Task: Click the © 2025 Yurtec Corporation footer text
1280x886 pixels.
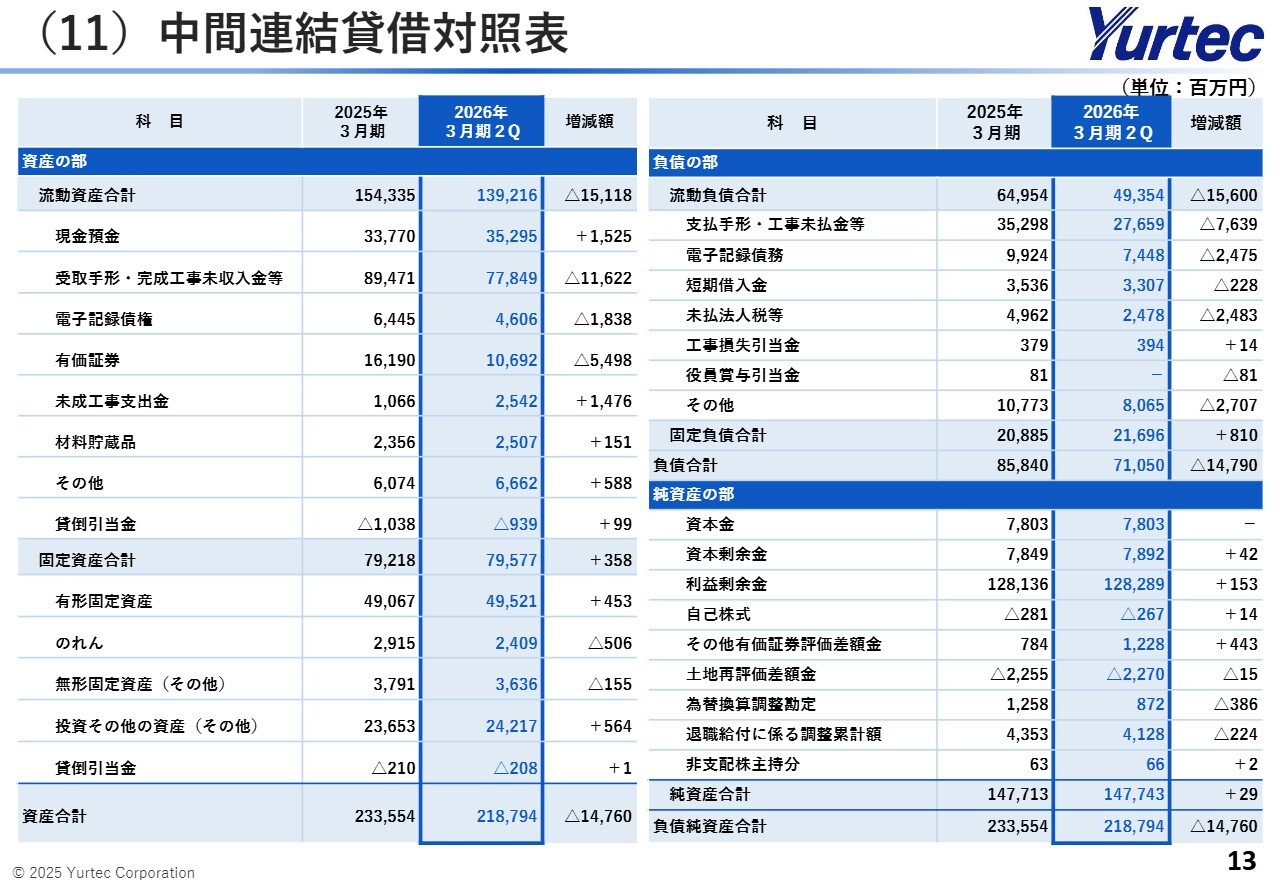Action: (x=104, y=873)
